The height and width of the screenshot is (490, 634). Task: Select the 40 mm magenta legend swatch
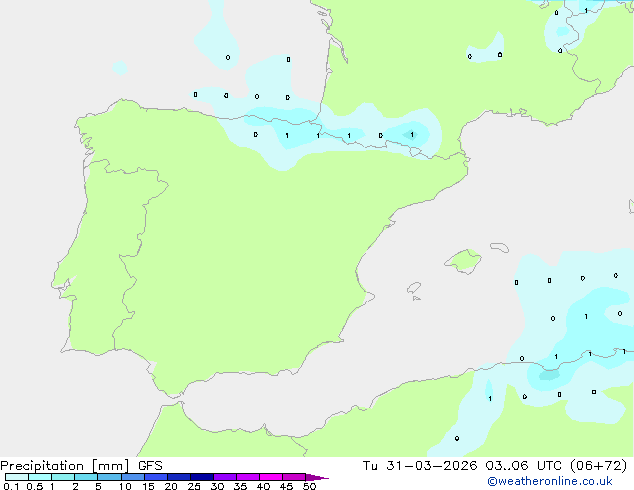(270, 478)
